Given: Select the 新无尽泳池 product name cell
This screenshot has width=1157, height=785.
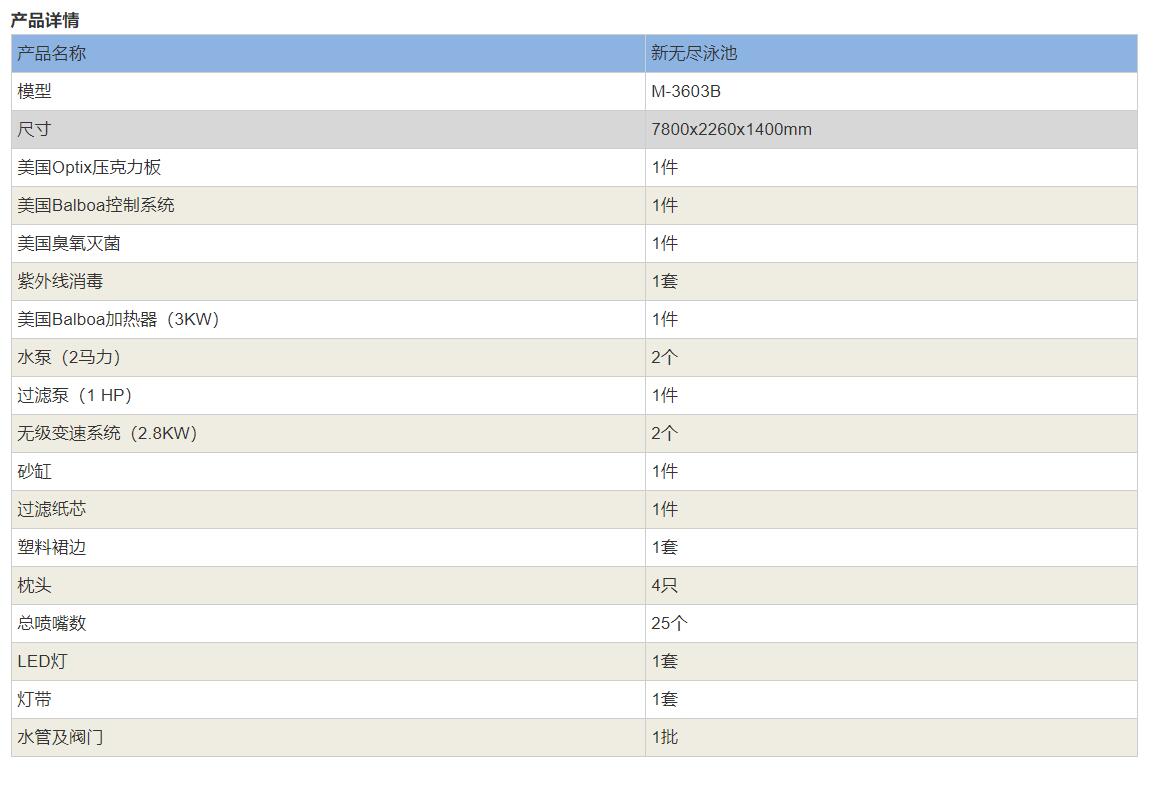Looking at the screenshot, I should (694, 54).
